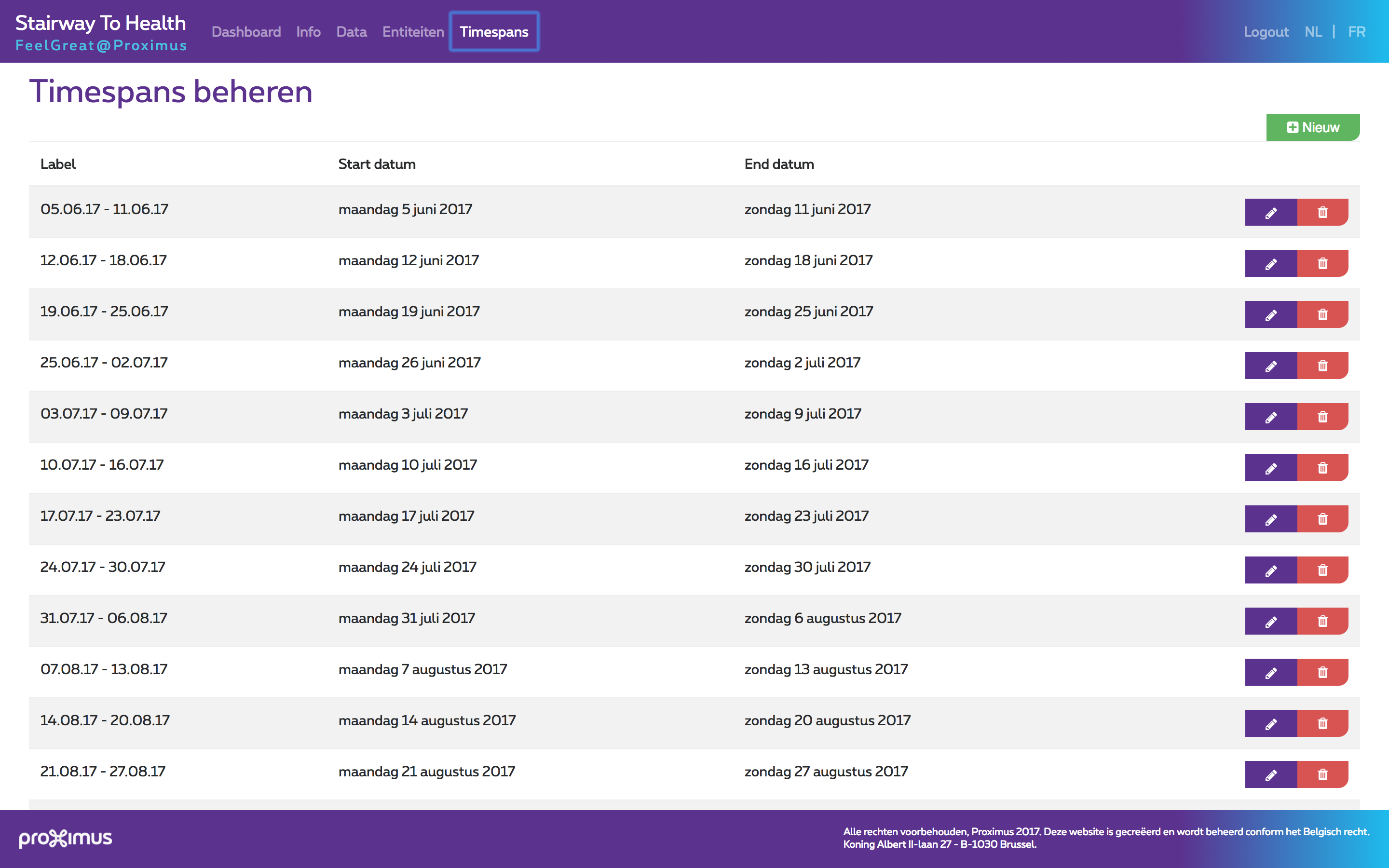Edit the 12.06.17 - 18.06.17 timespan
The width and height of the screenshot is (1389, 868).
coord(1271,263)
